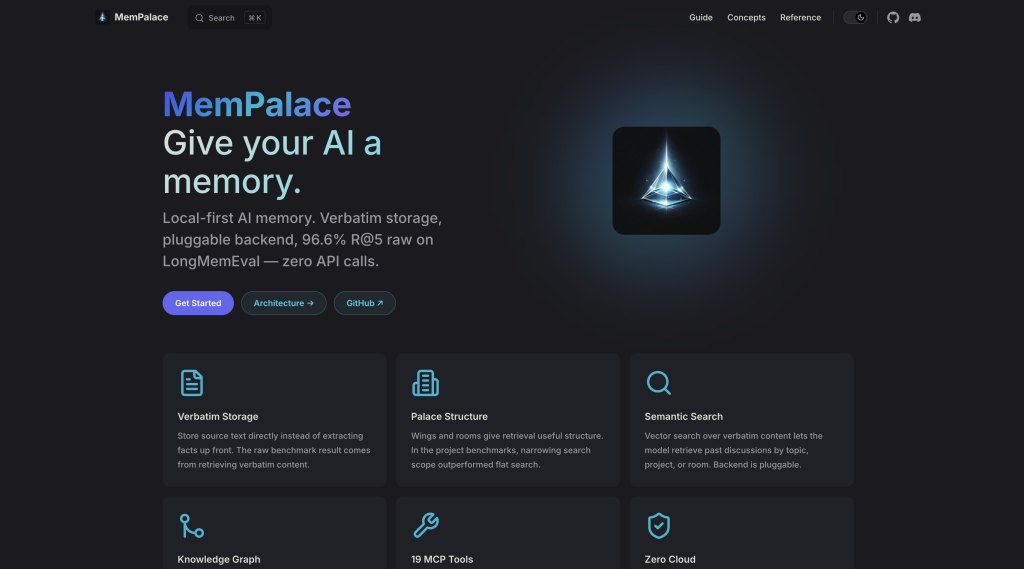Click the Zero Cloud shield icon
This screenshot has width=1024, height=569.
tap(658, 526)
